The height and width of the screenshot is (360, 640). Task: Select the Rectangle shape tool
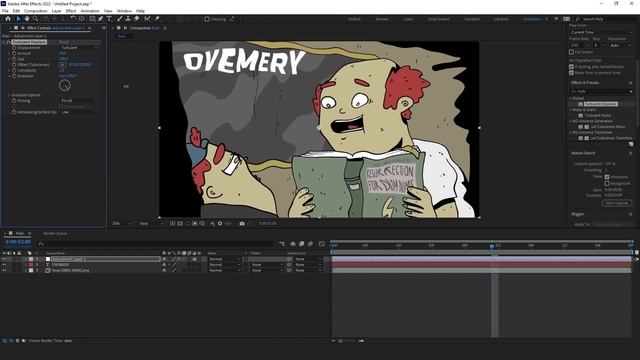[92, 19]
